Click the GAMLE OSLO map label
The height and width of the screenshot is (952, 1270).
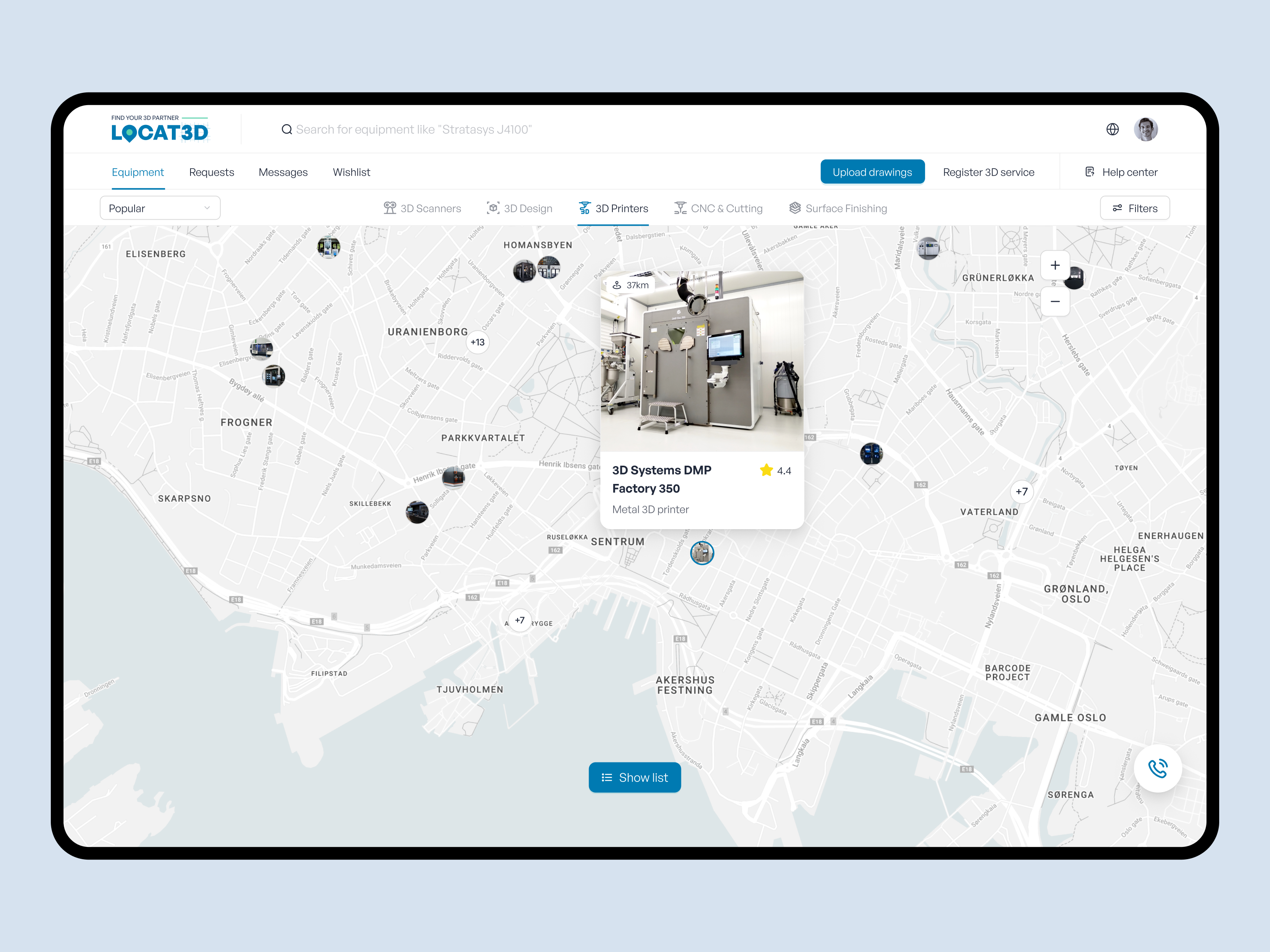click(1070, 718)
